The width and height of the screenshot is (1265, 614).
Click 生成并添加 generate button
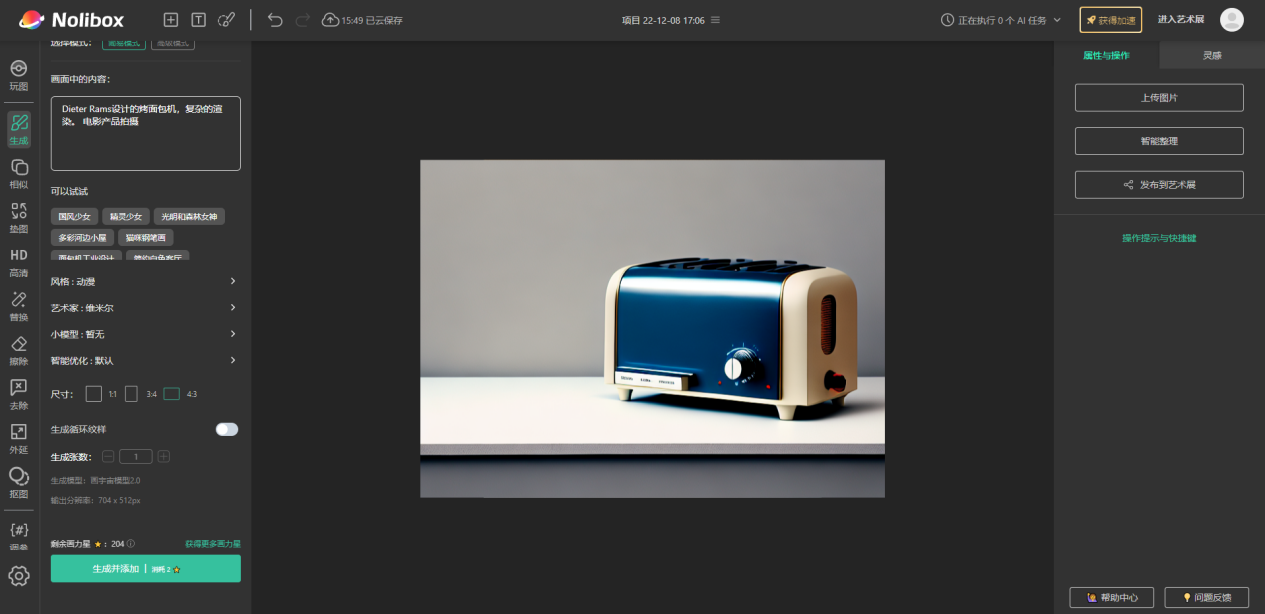[x=146, y=568]
